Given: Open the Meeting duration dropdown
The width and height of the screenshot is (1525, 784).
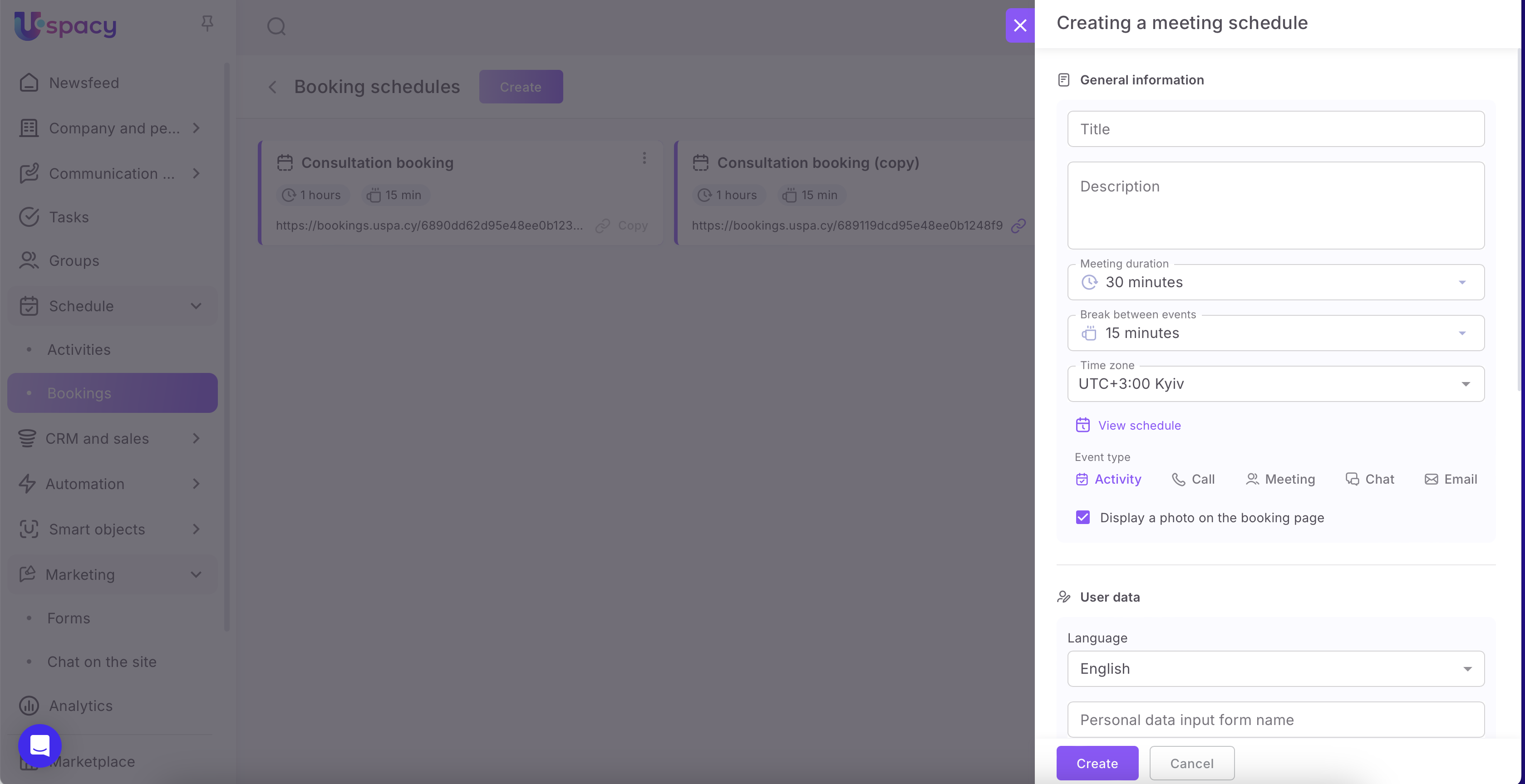Looking at the screenshot, I should point(1275,282).
